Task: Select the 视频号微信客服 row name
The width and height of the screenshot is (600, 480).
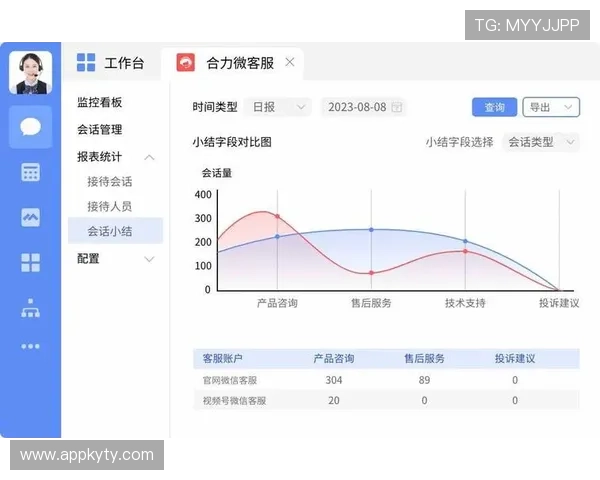Action: [235, 401]
